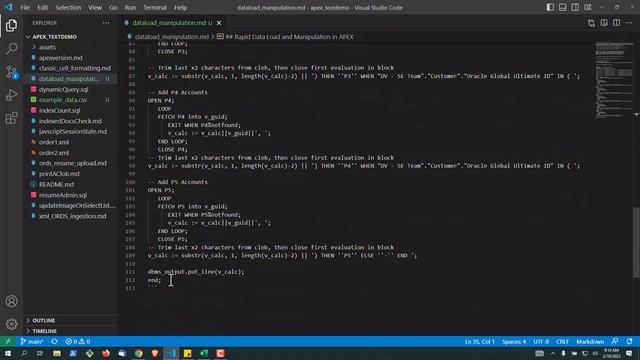The height and width of the screenshot is (360, 640).
Task: Open the File menu
Action: pyautogui.click(x=25, y=7)
